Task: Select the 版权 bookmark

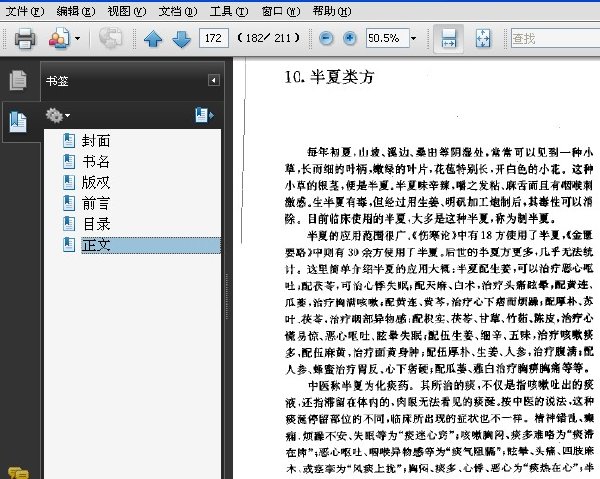Action: 96,182
